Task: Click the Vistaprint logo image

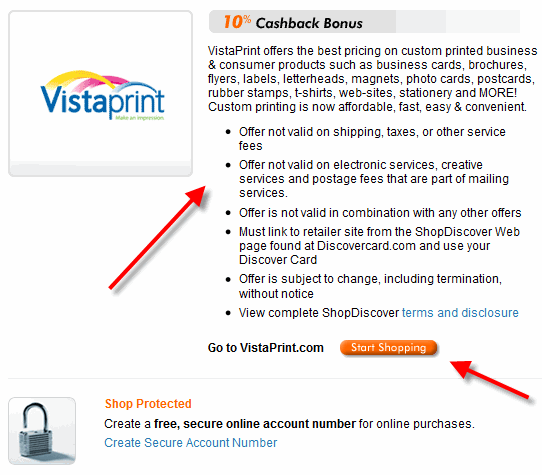Action: tap(102, 95)
